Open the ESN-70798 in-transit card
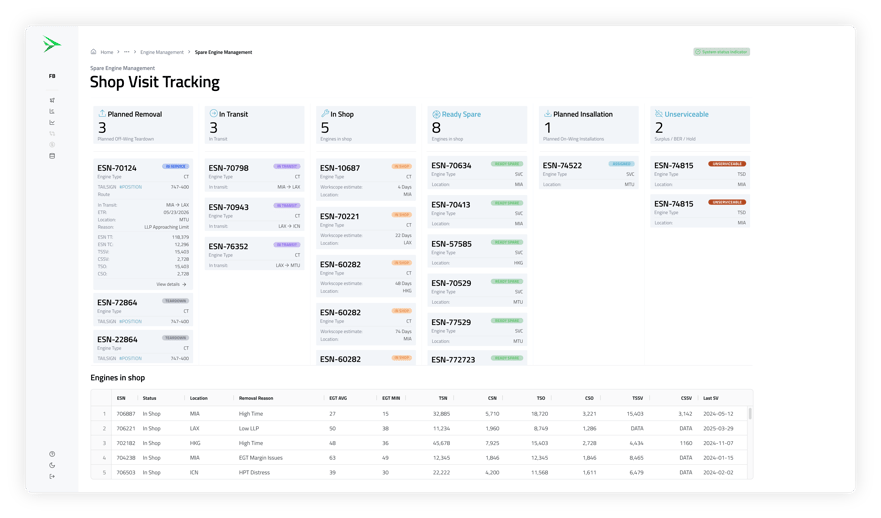Screen dimensions: 881x518 pyautogui.click(x=255, y=175)
